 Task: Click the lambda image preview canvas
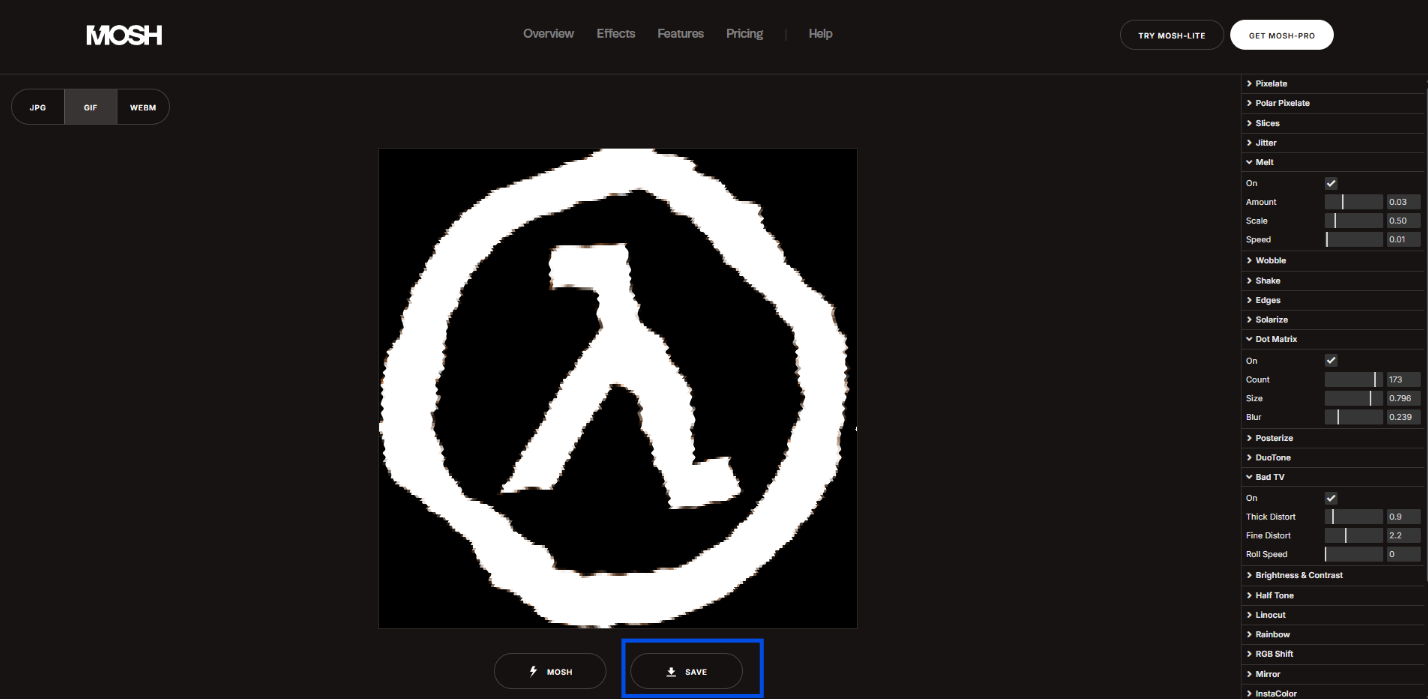click(x=618, y=388)
